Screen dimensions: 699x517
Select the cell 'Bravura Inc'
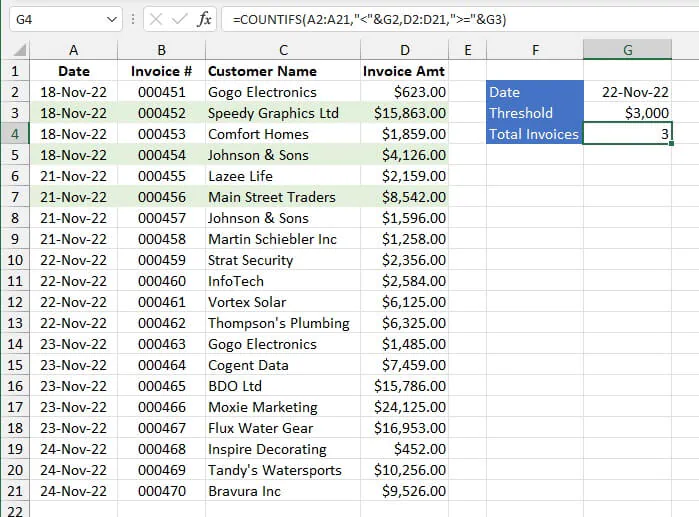[x=283, y=491]
